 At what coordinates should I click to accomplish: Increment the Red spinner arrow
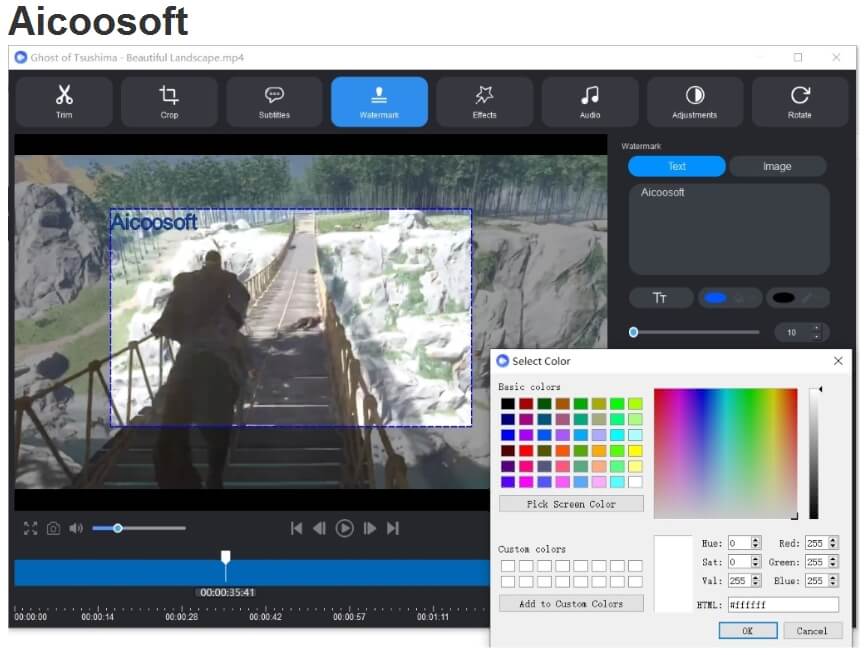833,540
